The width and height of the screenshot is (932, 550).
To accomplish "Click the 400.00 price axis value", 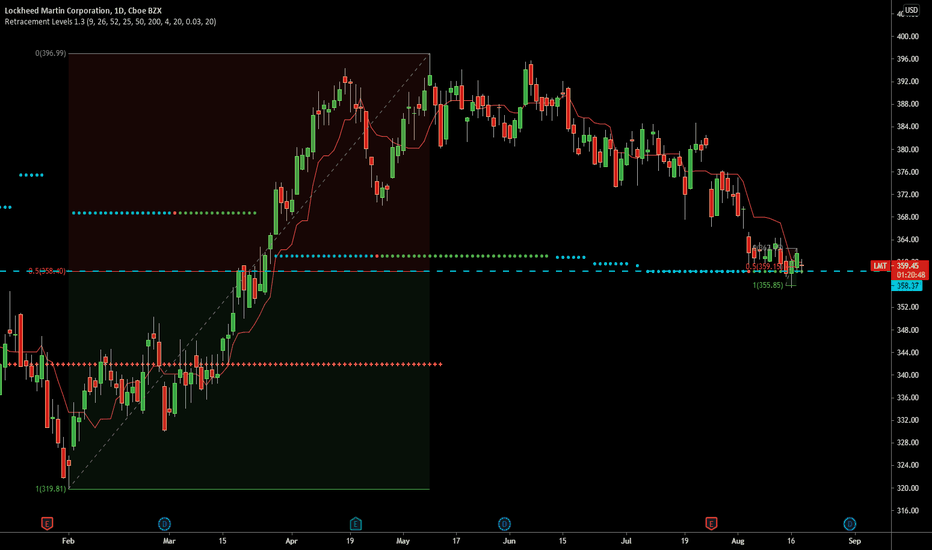I will tap(908, 36).
